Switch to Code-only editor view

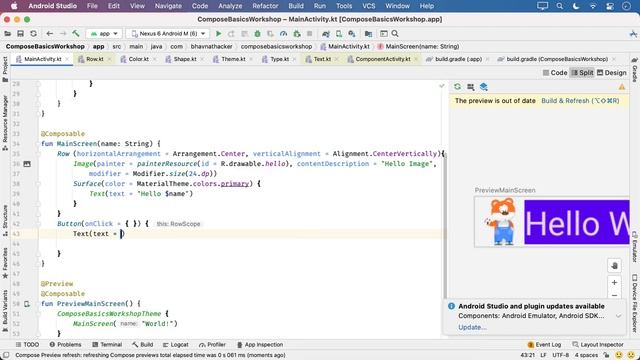555,73
